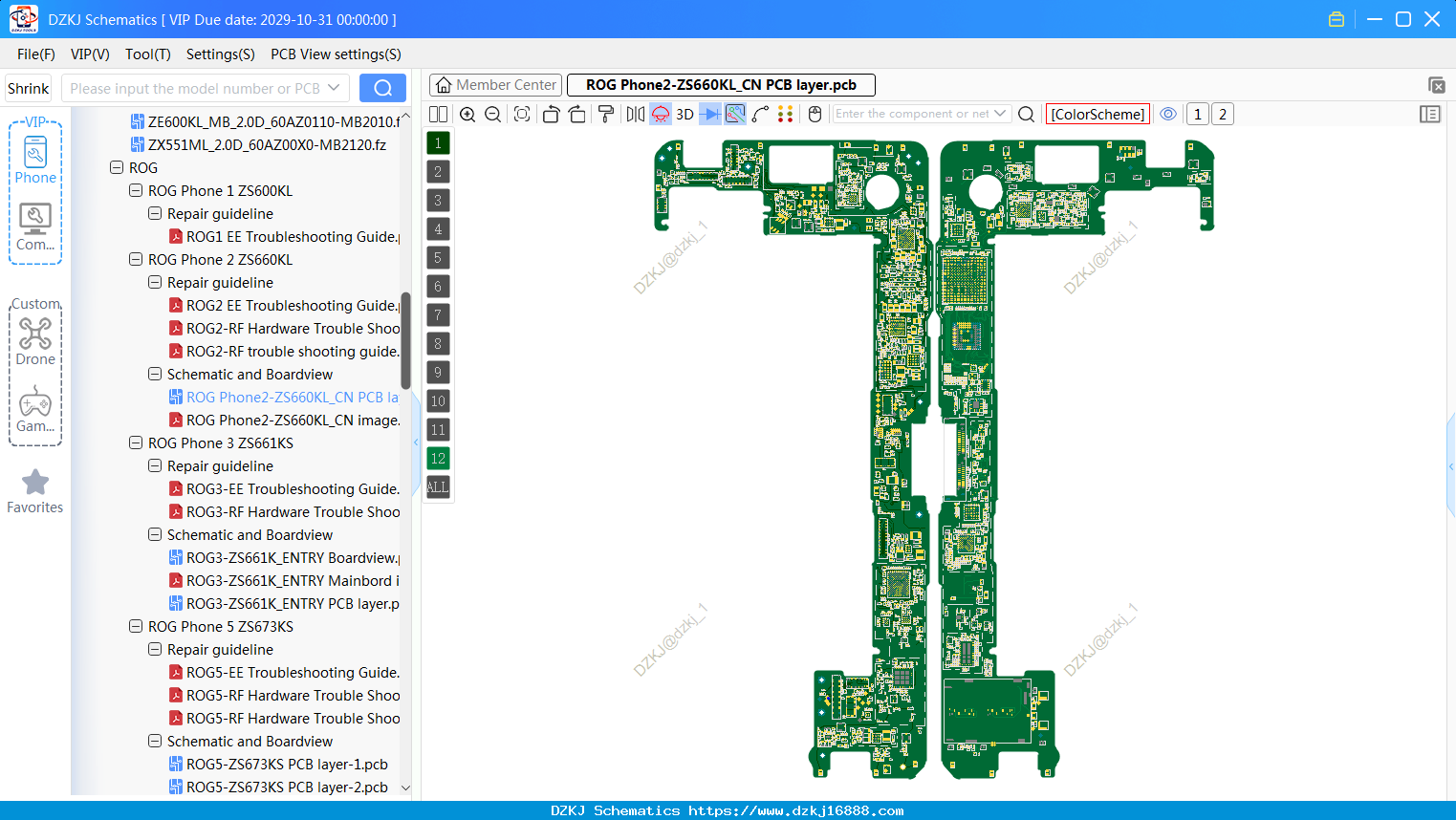The width and height of the screenshot is (1456, 820).
Task: Open the File(F) menu
Action: coord(36,54)
